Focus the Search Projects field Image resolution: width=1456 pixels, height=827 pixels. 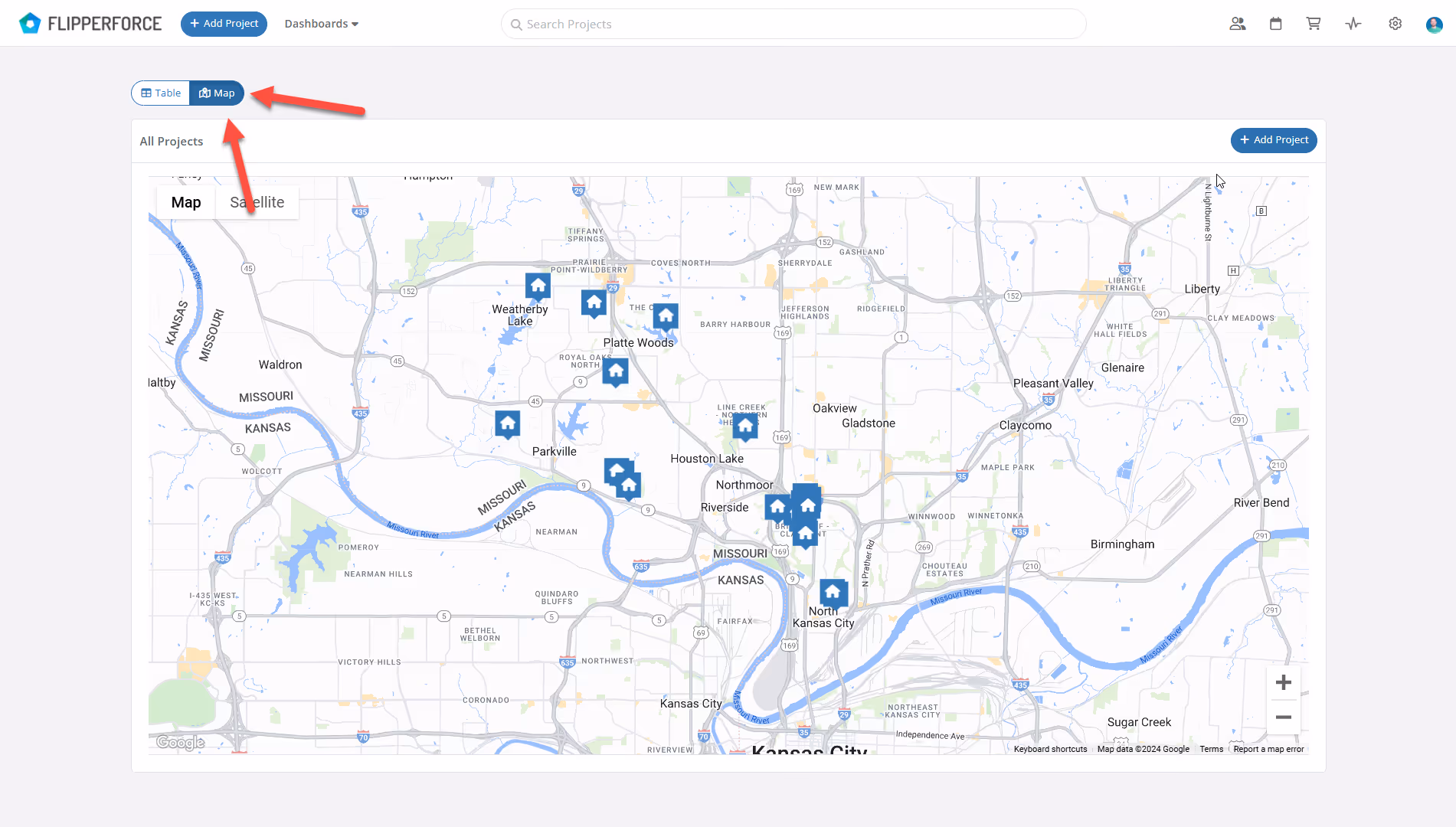(x=793, y=24)
